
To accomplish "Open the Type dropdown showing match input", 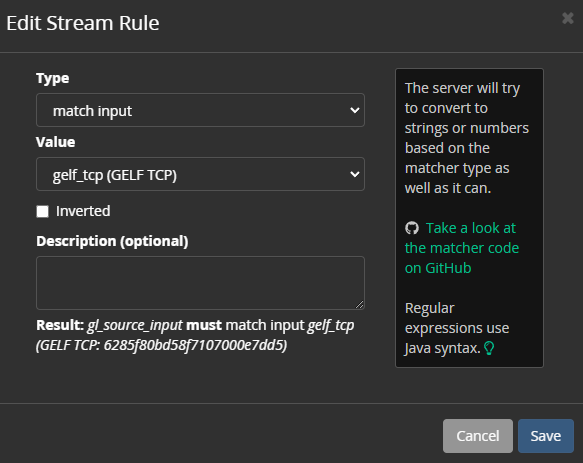I will point(200,110).
